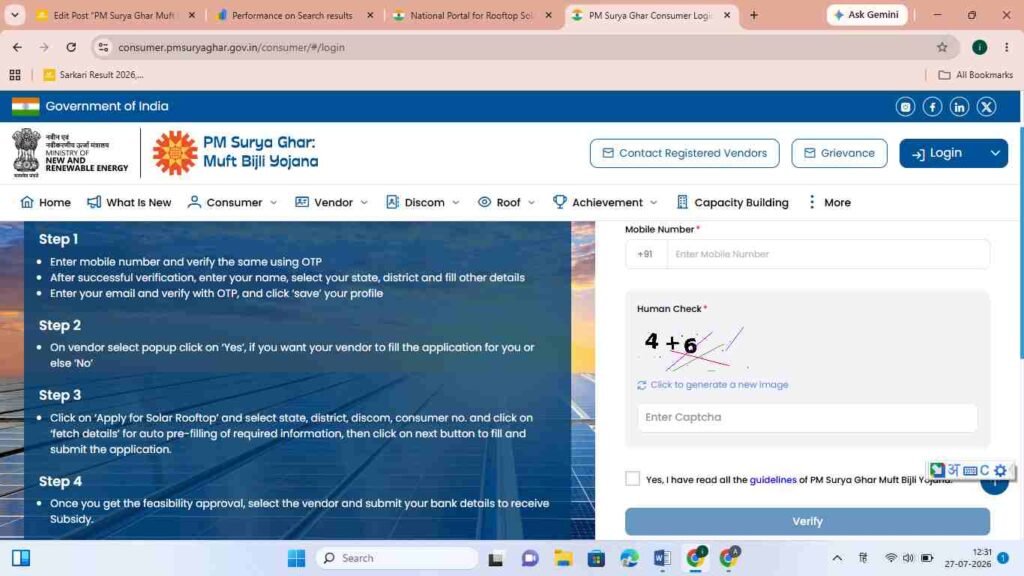
Task: Open the Windows widgets panel icon
Action: [21, 558]
